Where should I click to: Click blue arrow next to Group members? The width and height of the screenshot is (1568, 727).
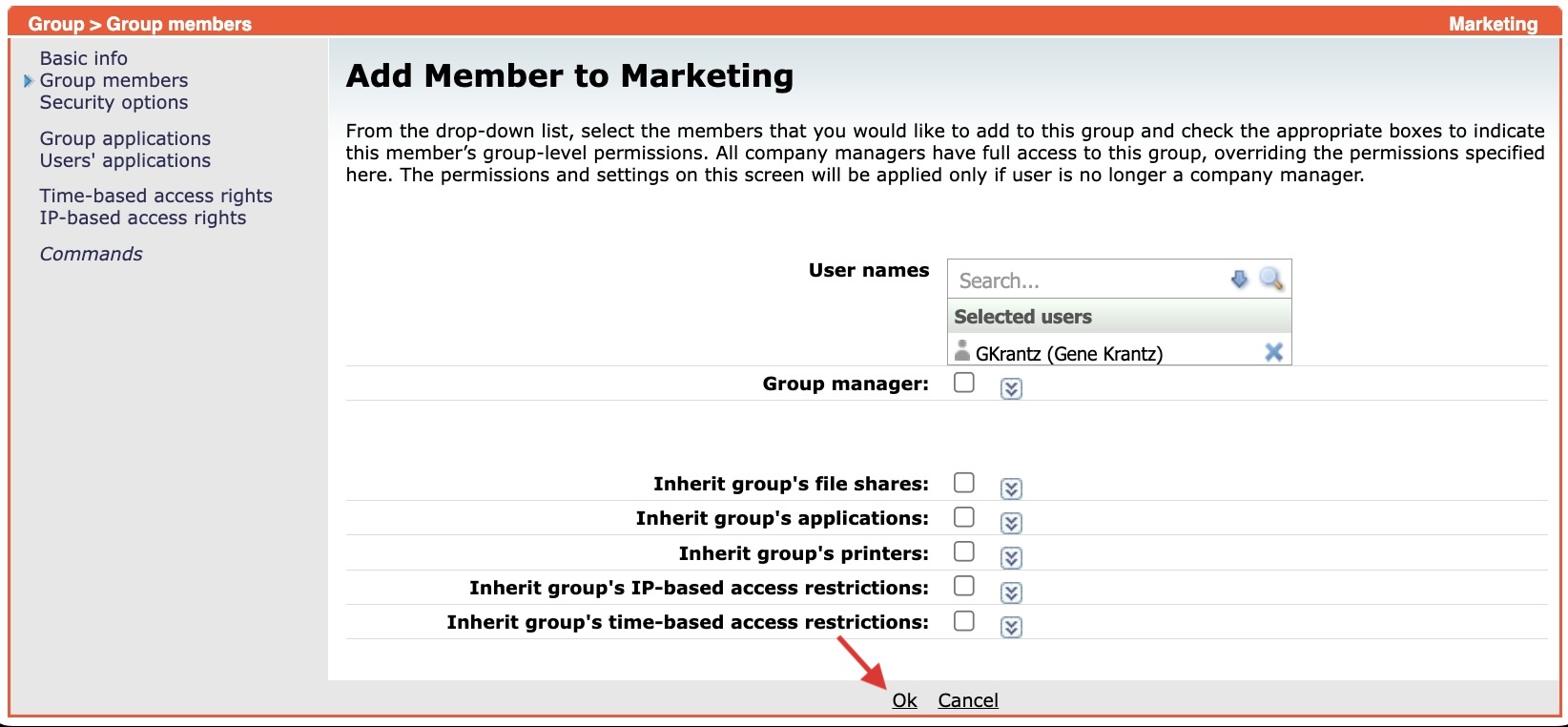pos(28,81)
